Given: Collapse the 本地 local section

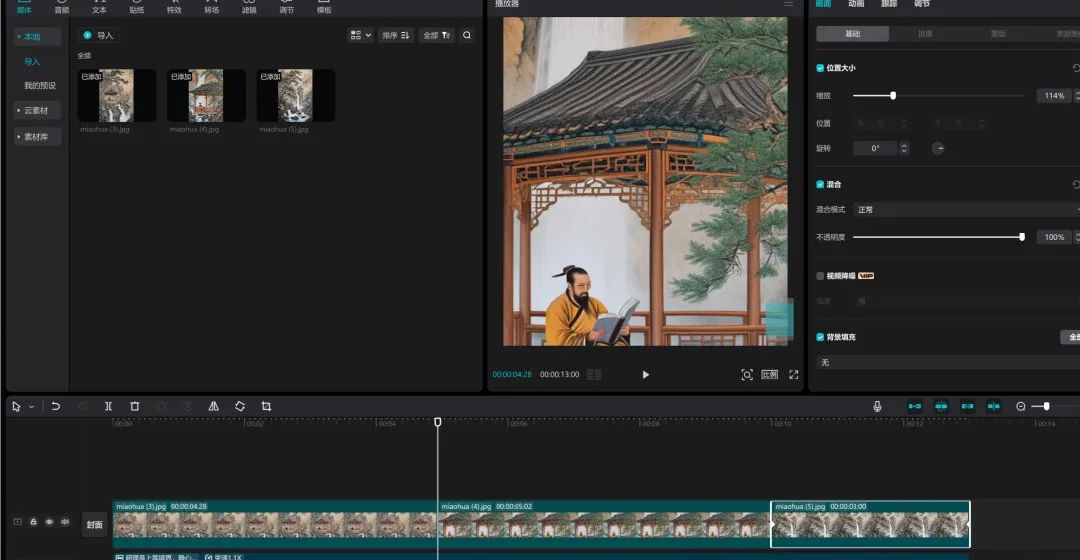Looking at the screenshot, I should click(x=37, y=37).
